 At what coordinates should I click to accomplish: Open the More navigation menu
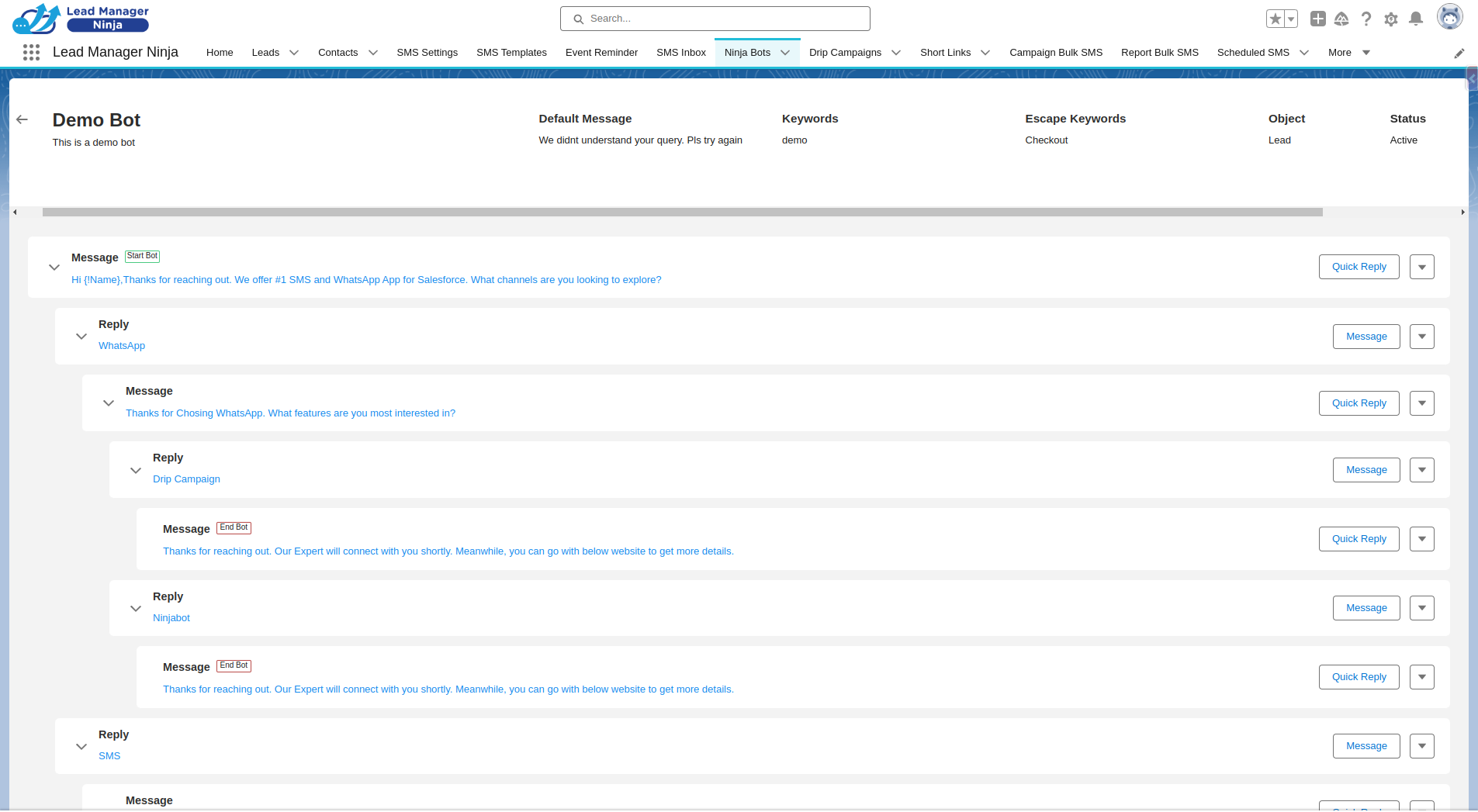click(x=1349, y=53)
